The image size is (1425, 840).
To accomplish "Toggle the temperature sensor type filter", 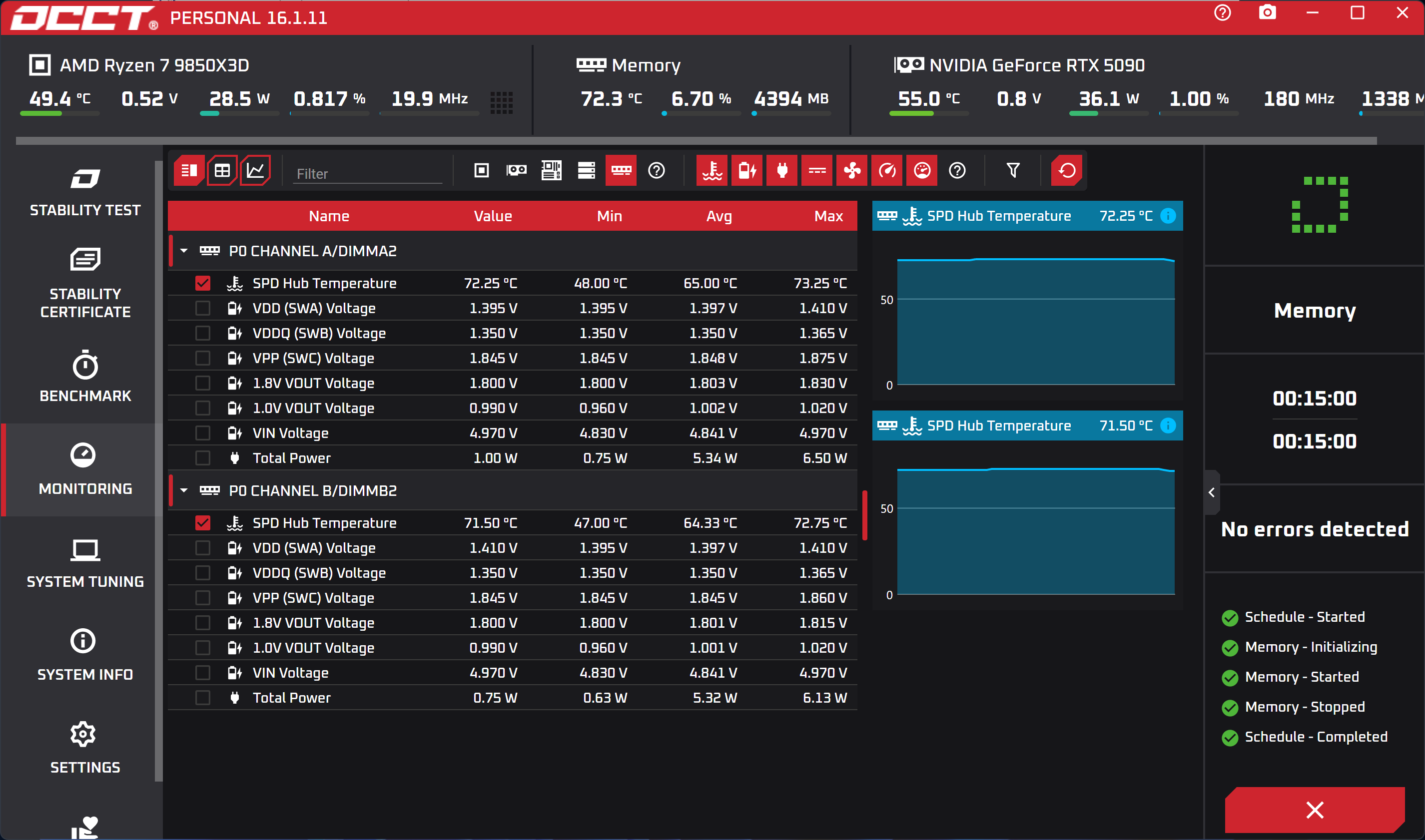I will point(712,170).
